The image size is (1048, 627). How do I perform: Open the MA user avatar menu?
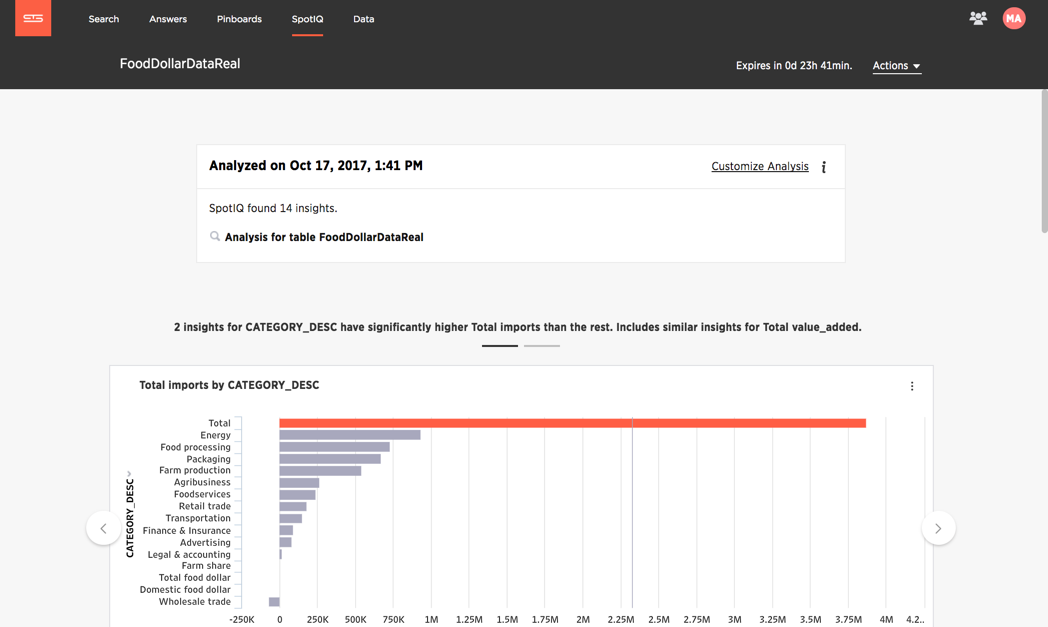[1013, 18]
